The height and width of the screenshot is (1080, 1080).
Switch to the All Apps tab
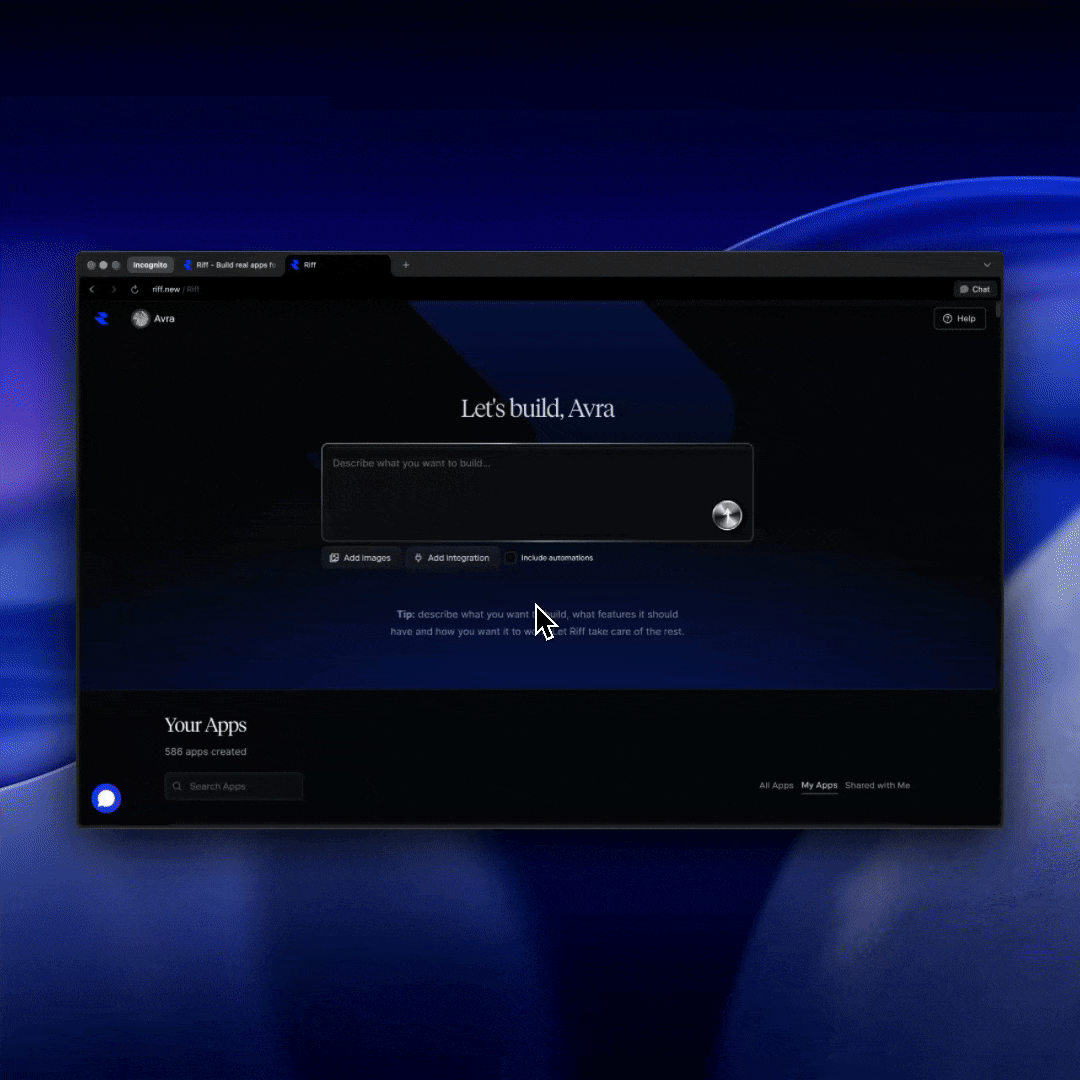[x=776, y=786]
